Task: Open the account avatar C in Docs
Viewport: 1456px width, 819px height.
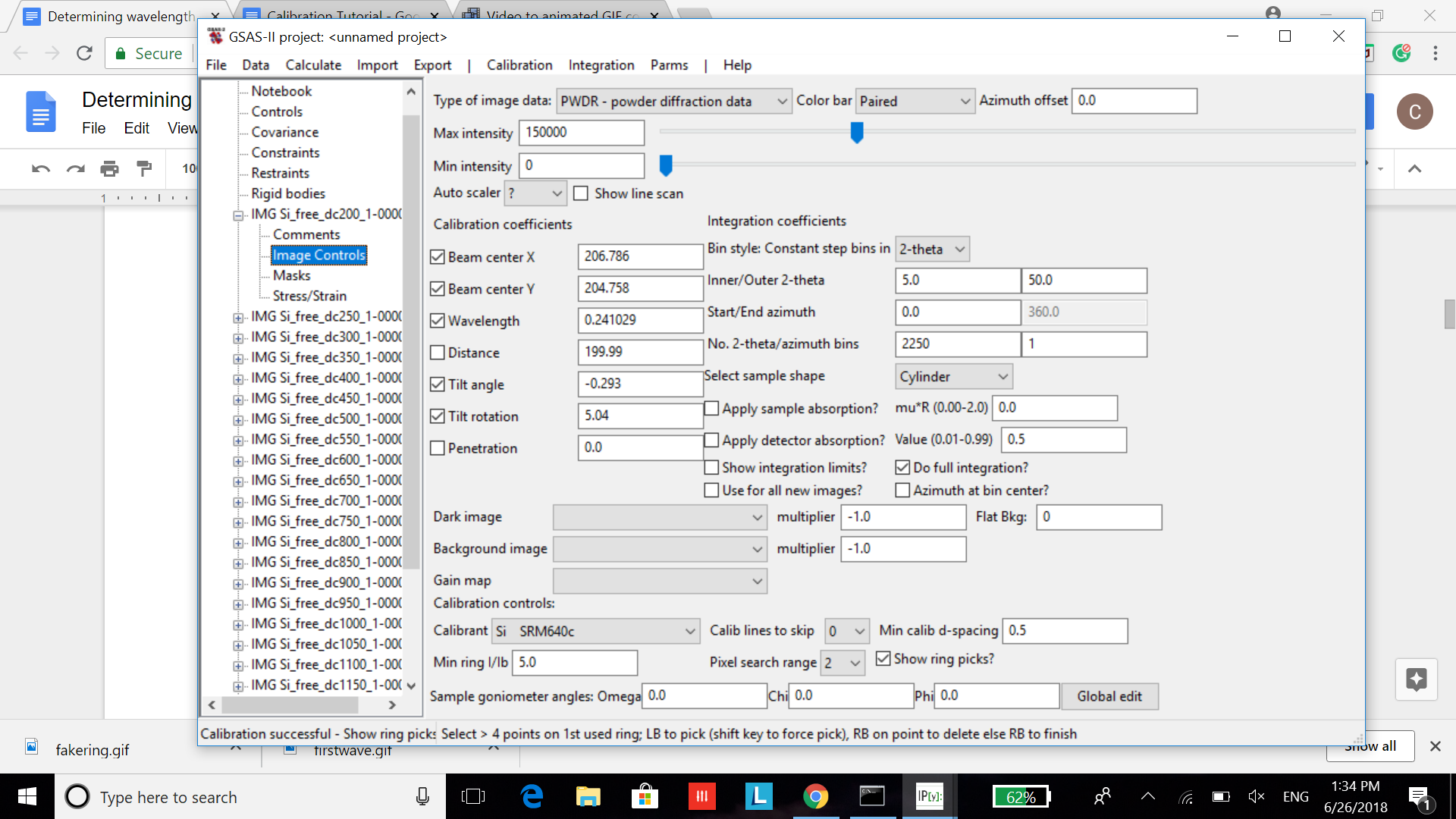Action: tap(1414, 111)
